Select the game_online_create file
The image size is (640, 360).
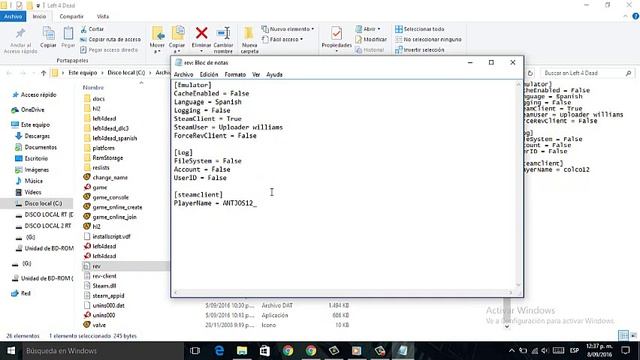(113, 207)
